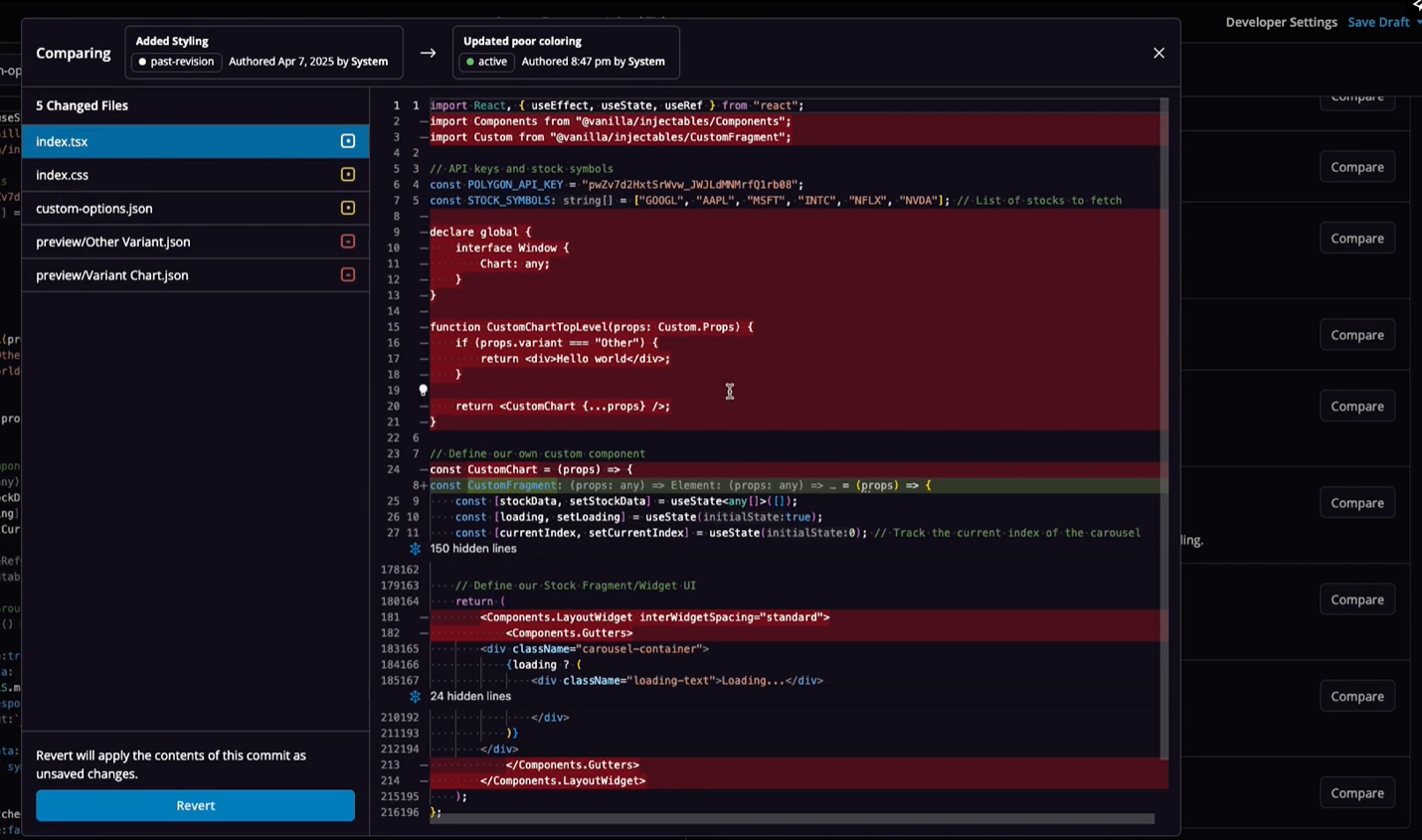The width and height of the screenshot is (1422, 840).
Task: Click the "5 Changed Files" heading
Action: pyautogui.click(x=82, y=105)
